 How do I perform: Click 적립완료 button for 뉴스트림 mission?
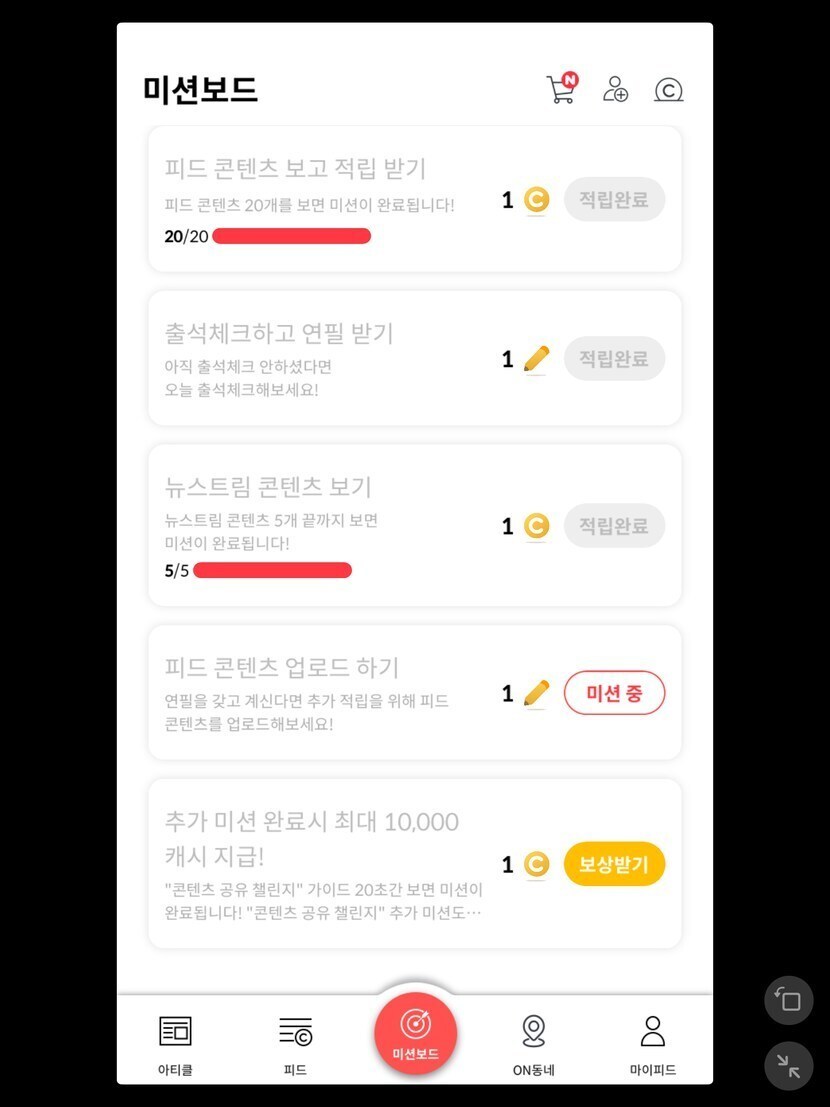click(x=614, y=526)
